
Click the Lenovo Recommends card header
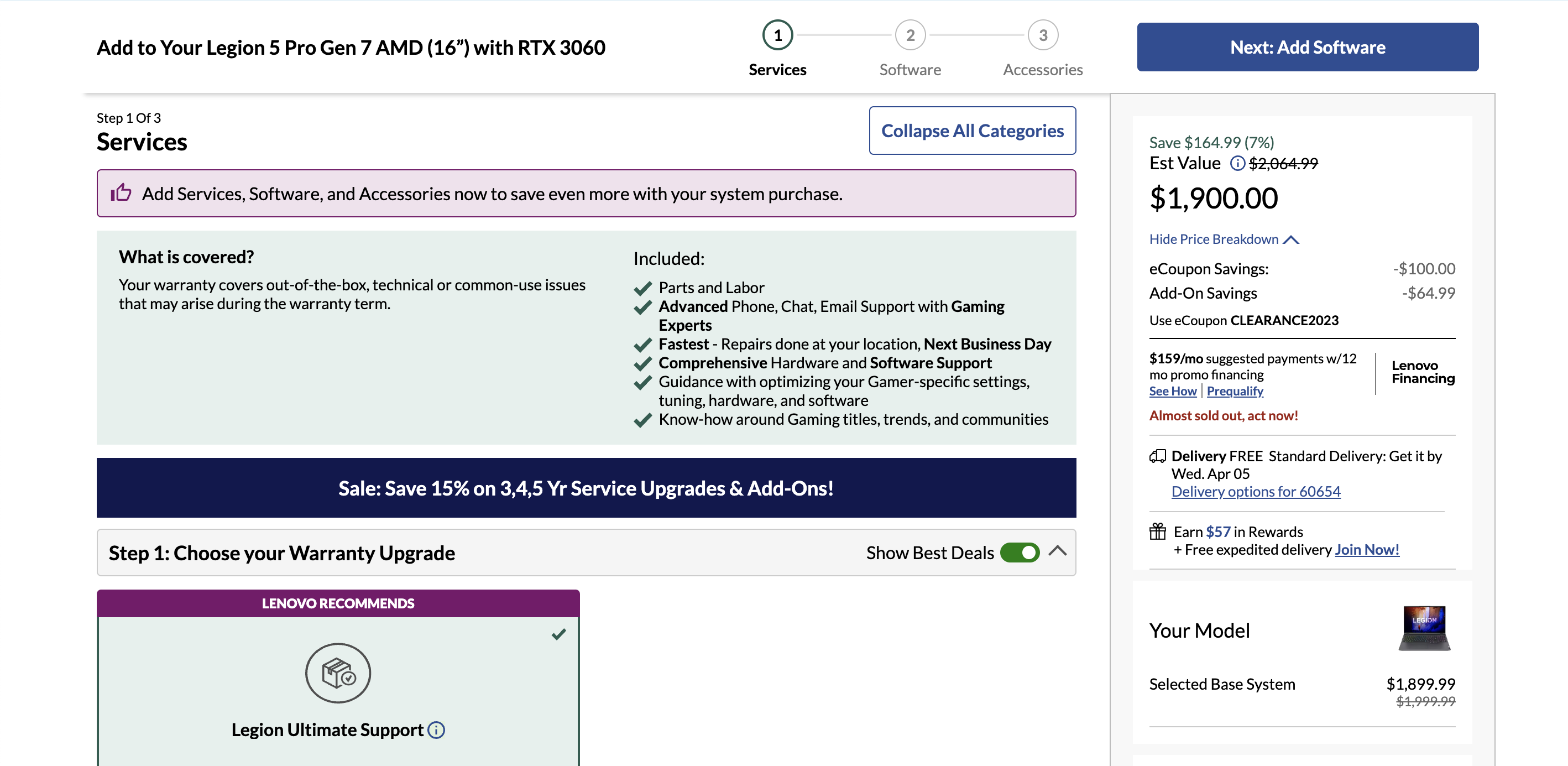tap(338, 603)
